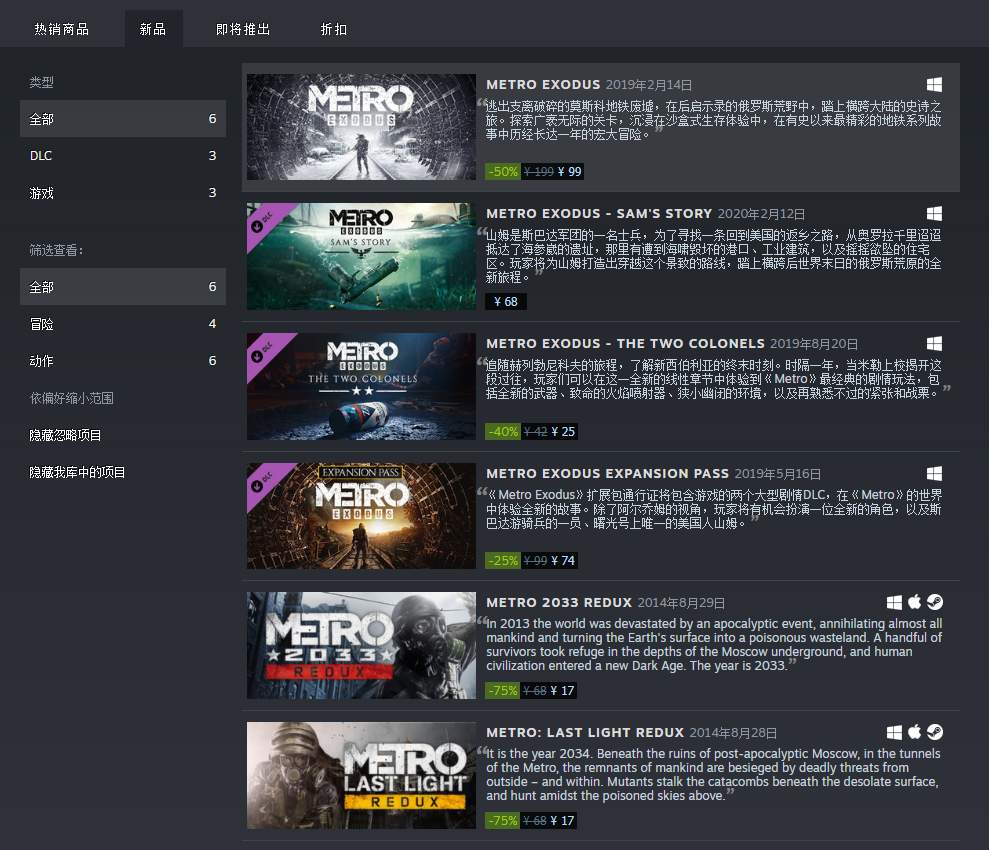Image resolution: width=989 pixels, height=850 pixels.
Task: Open the 即将推出 tab
Action: coord(243,29)
